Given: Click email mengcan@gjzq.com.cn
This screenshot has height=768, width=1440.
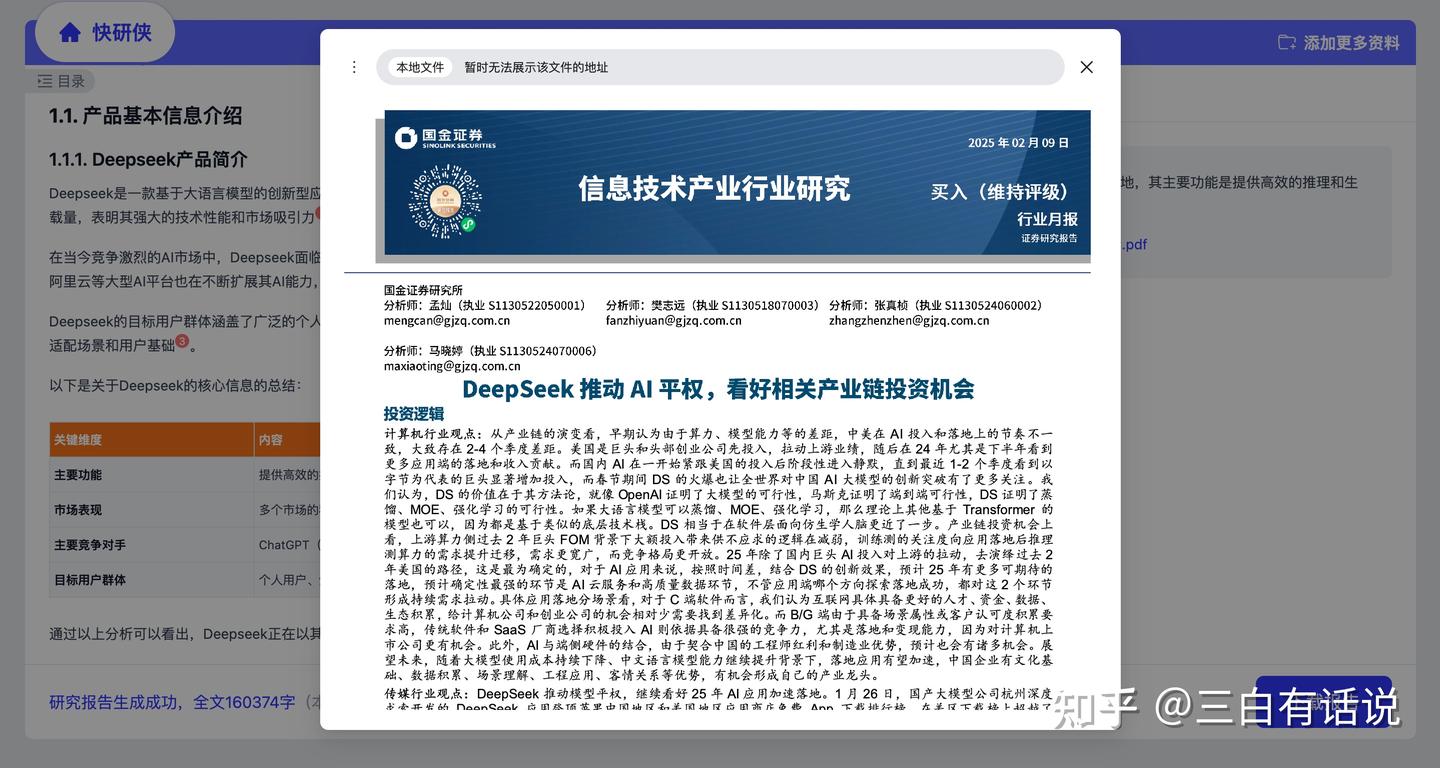Looking at the screenshot, I should click(x=447, y=321).
